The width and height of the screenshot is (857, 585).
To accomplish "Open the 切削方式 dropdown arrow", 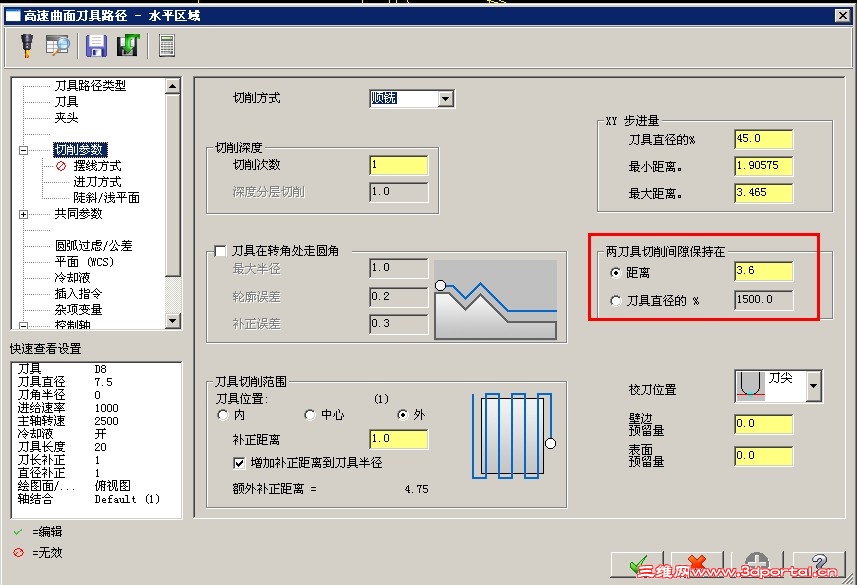I will 445,99.
